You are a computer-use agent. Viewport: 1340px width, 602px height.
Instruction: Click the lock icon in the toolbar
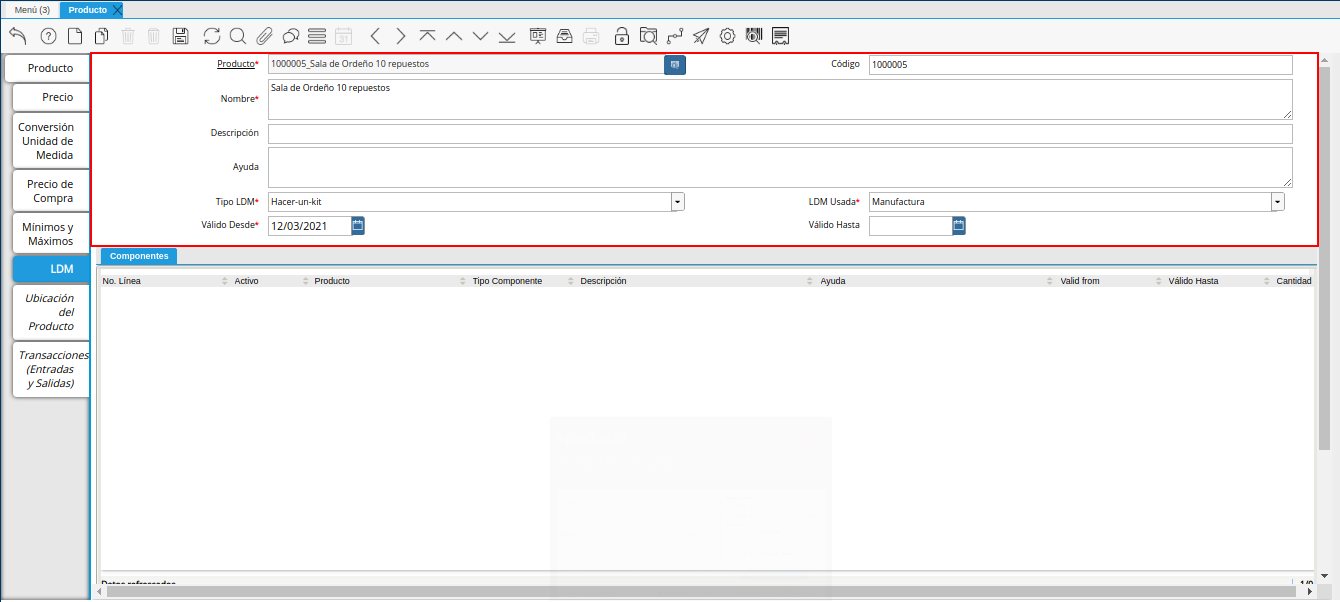[x=621, y=36]
